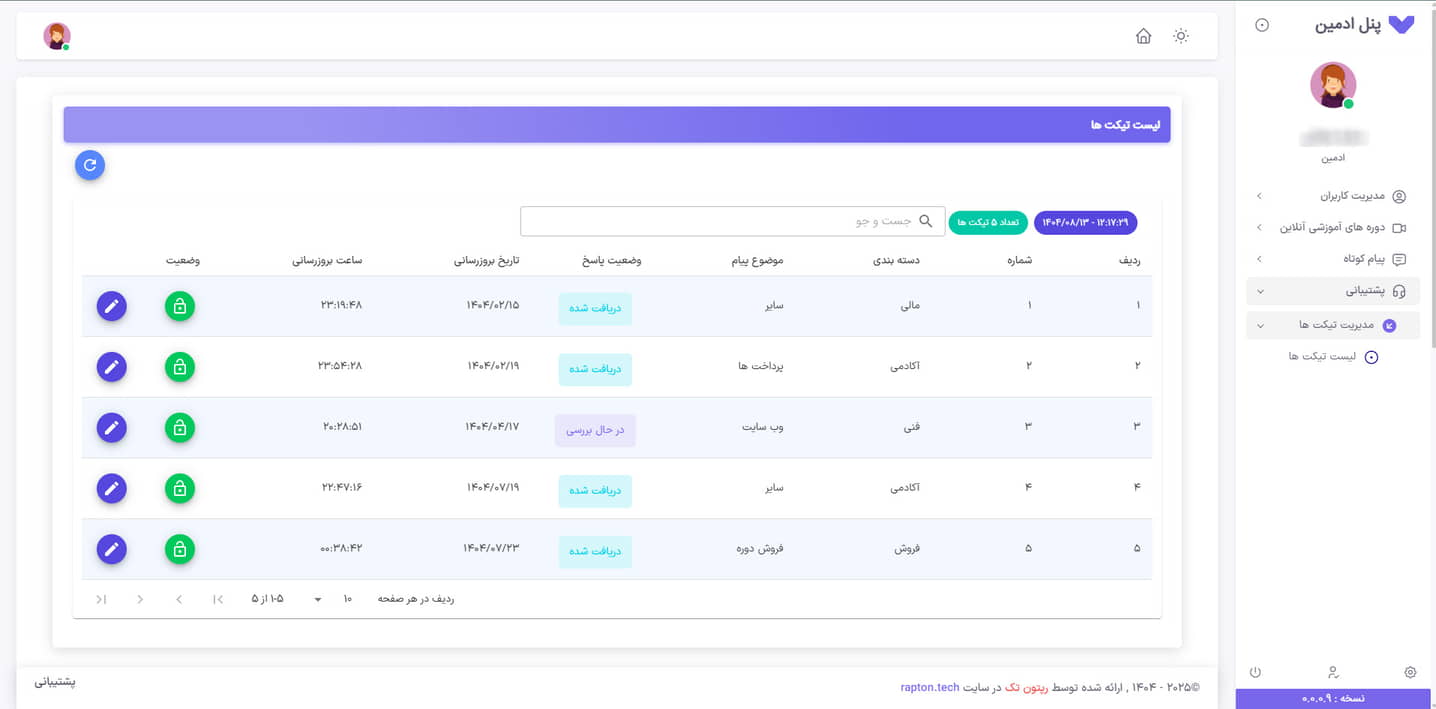Toggle green lock status for row 2

pyautogui.click(x=180, y=367)
